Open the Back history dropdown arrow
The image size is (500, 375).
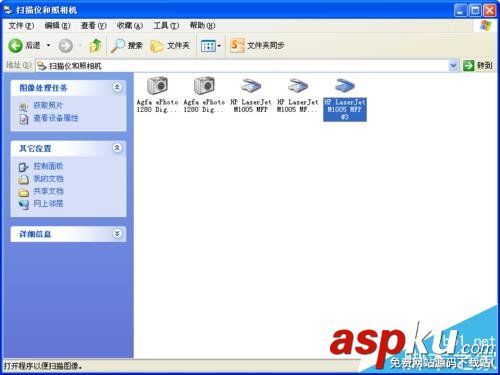[48, 45]
